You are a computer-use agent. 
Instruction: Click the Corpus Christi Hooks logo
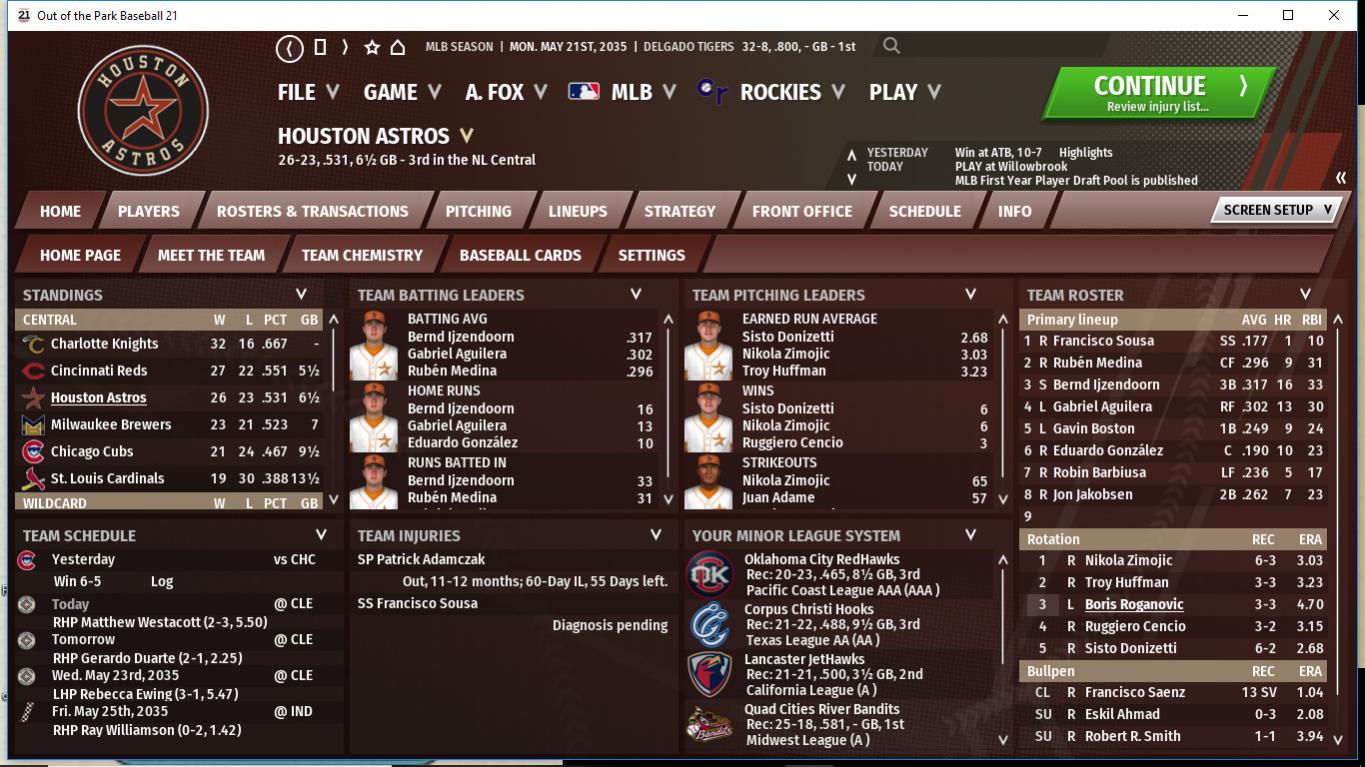click(709, 624)
